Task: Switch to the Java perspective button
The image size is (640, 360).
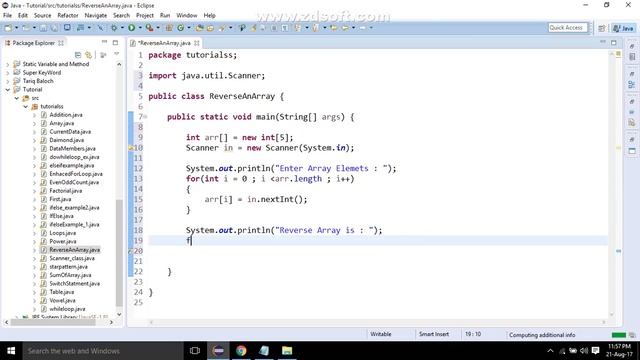Action: pos(623,28)
